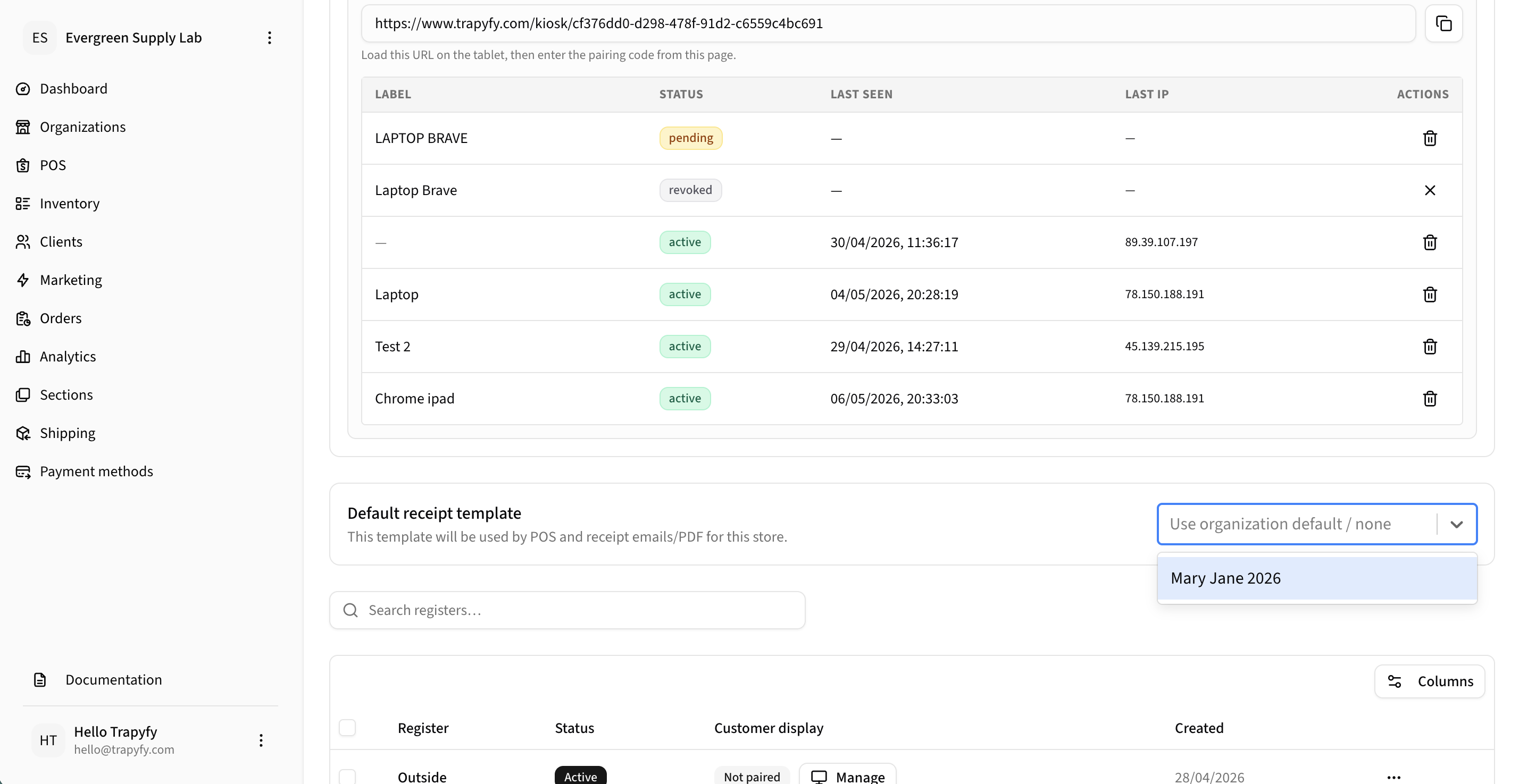
Task: Click the pending status badge
Action: (x=690, y=138)
